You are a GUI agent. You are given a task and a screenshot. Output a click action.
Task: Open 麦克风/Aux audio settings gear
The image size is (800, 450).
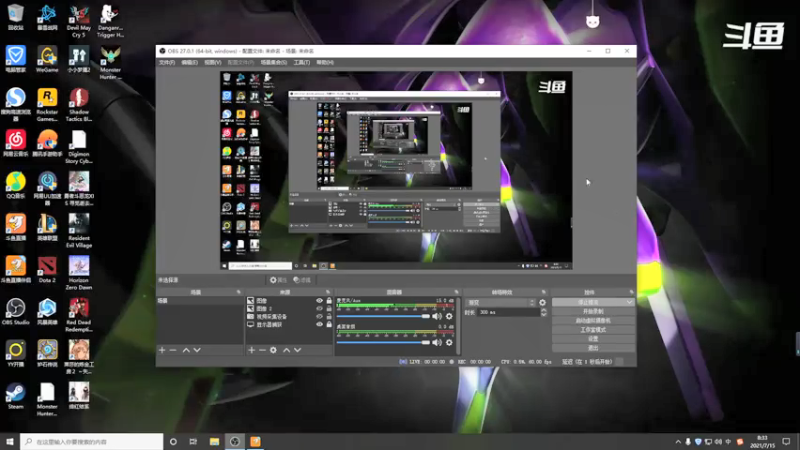click(449, 316)
